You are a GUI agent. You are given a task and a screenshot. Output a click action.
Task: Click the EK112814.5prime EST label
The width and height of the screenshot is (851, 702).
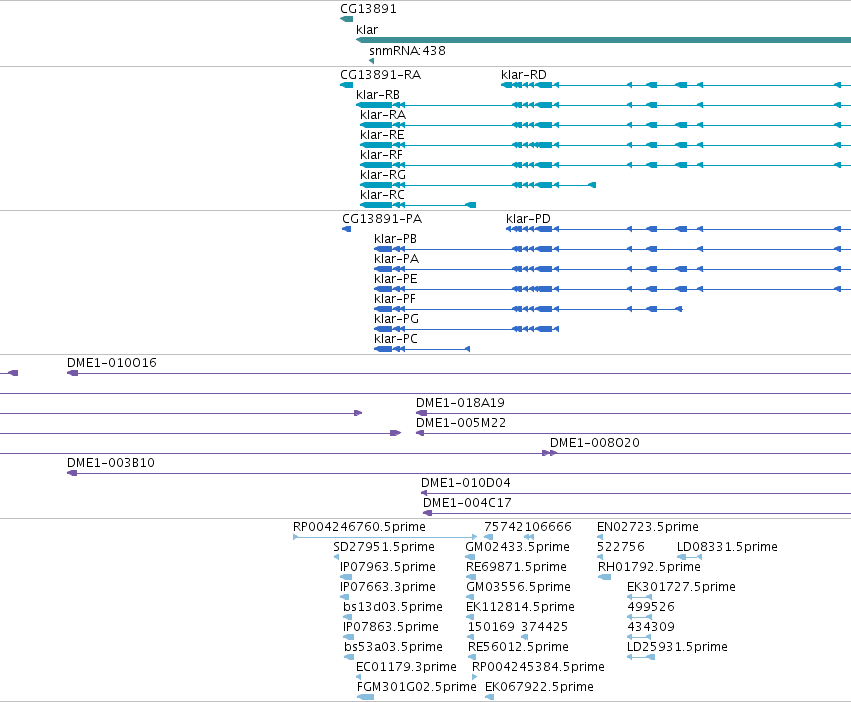click(x=520, y=607)
